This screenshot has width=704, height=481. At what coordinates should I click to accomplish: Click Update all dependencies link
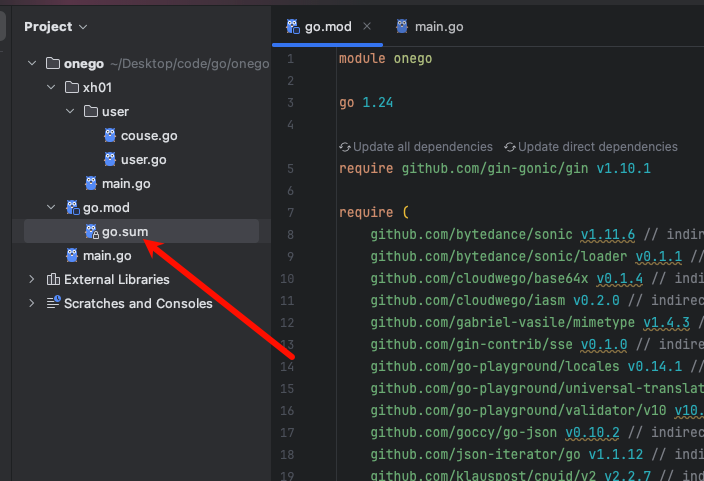[x=422, y=147]
